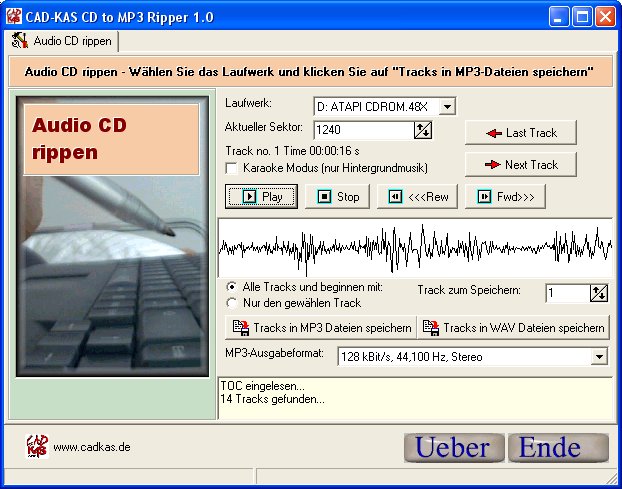Rewind with the <<<Rew button
Image resolution: width=622 pixels, height=489 pixels.
pyautogui.click(x=419, y=197)
